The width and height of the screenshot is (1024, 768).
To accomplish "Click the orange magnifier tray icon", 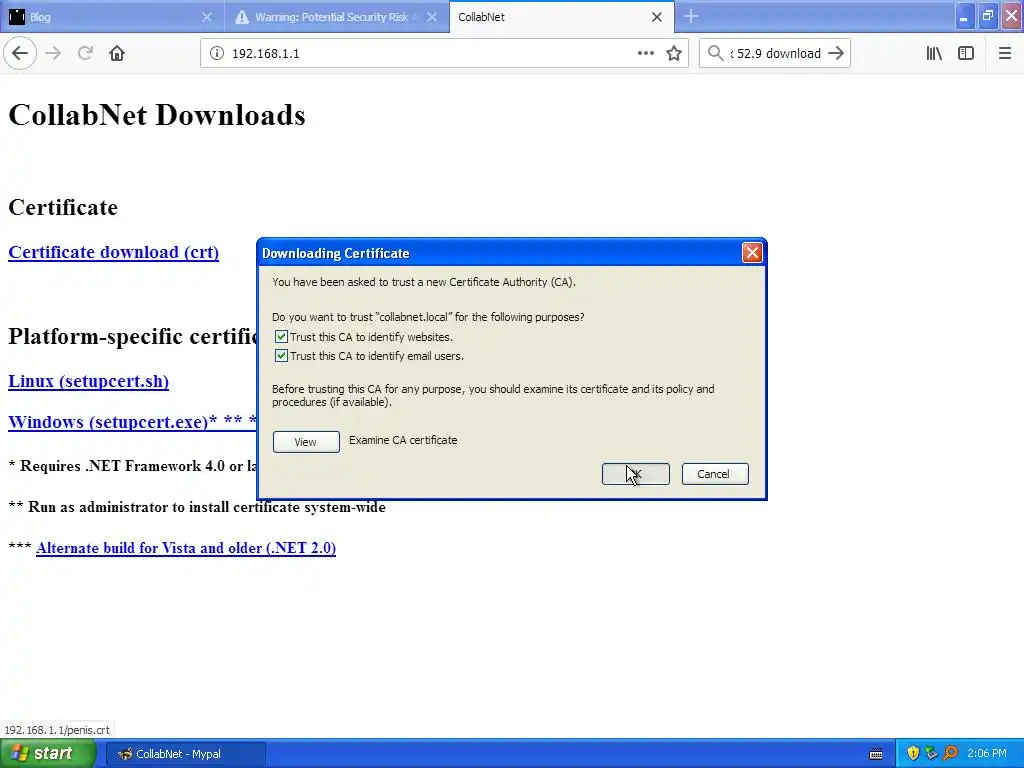I will (950, 754).
